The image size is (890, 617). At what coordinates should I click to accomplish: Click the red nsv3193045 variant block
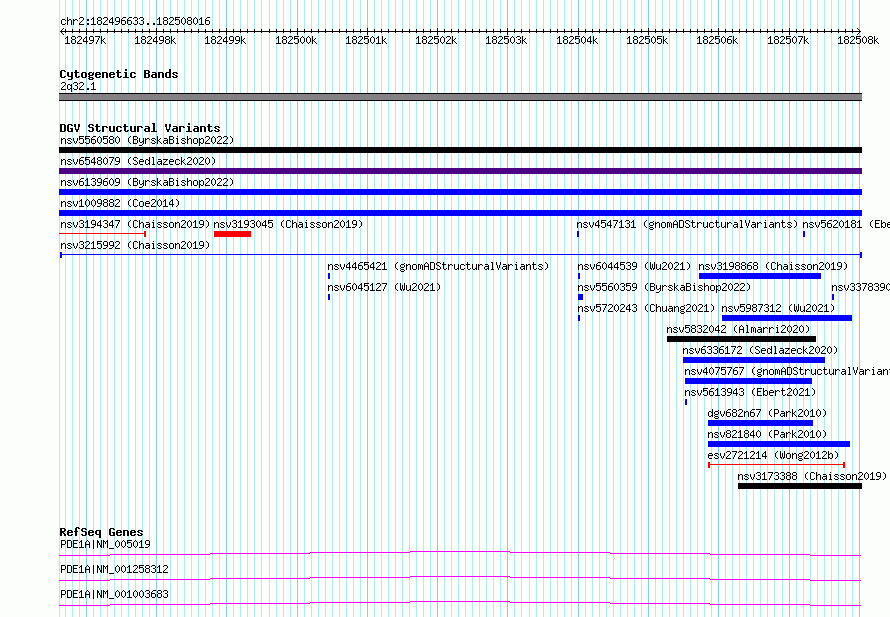[x=232, y=234]
